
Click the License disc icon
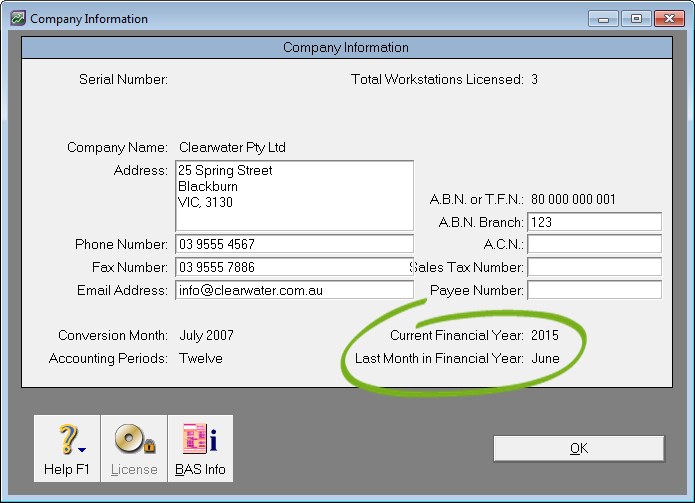click(133, 440)
